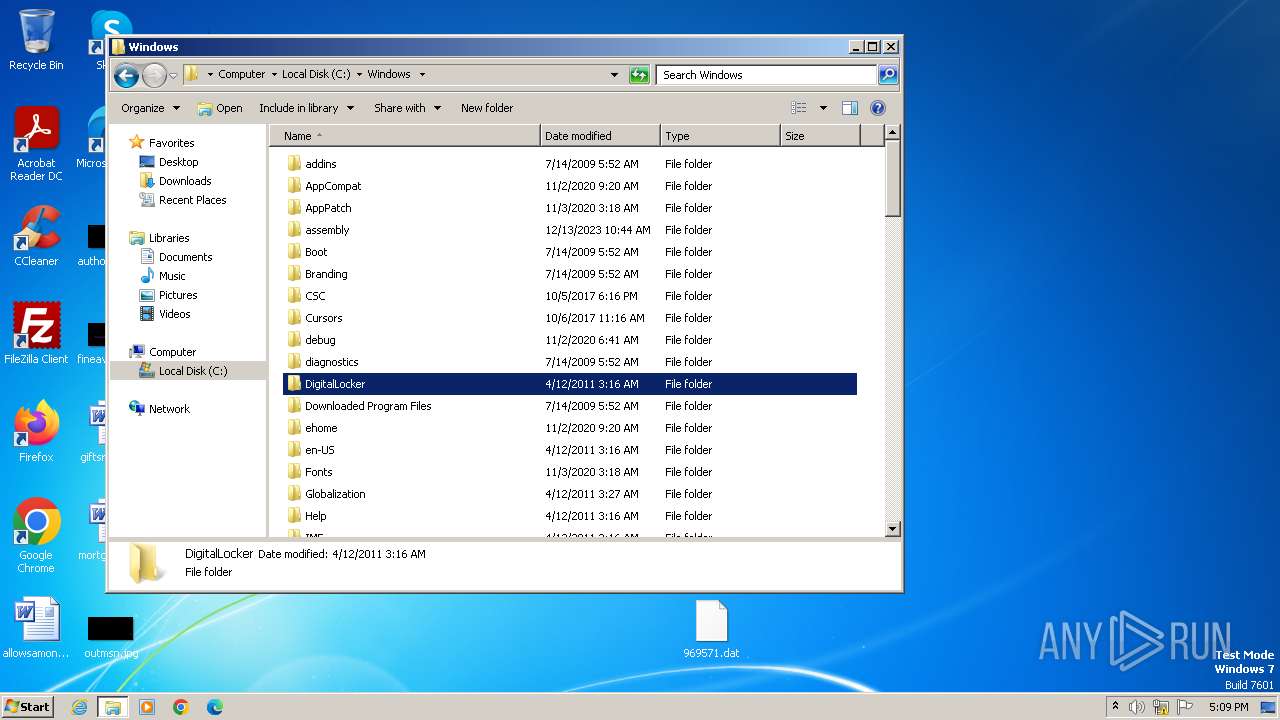Open Google Chrome from the taskbar
Image resolution: width=1280 pixels, height=720 pixels.
point(180,707)
